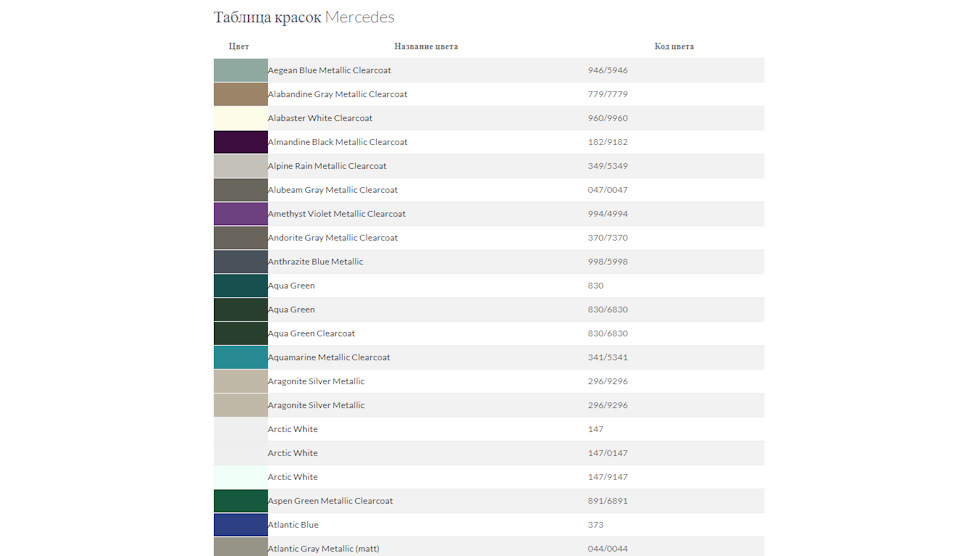The height and width of the screenshot is (556, 960).
Task: Click the name "Alabaster White Clearcoat"
Action: 320,118
